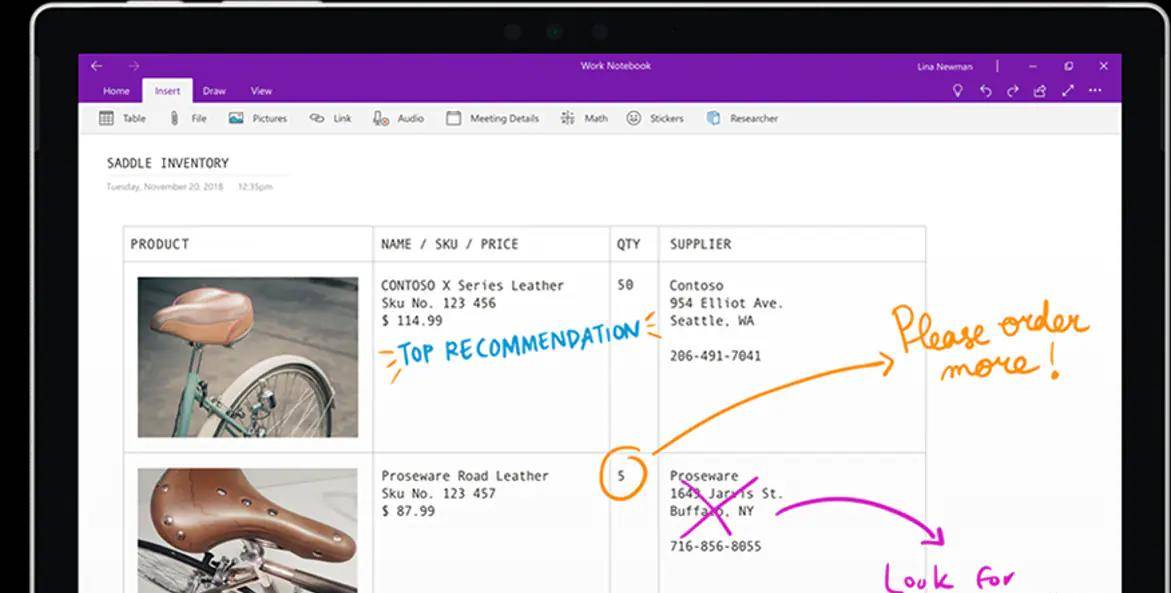
Task: Select the brown studded saddle photo
Action: [248, 530]
